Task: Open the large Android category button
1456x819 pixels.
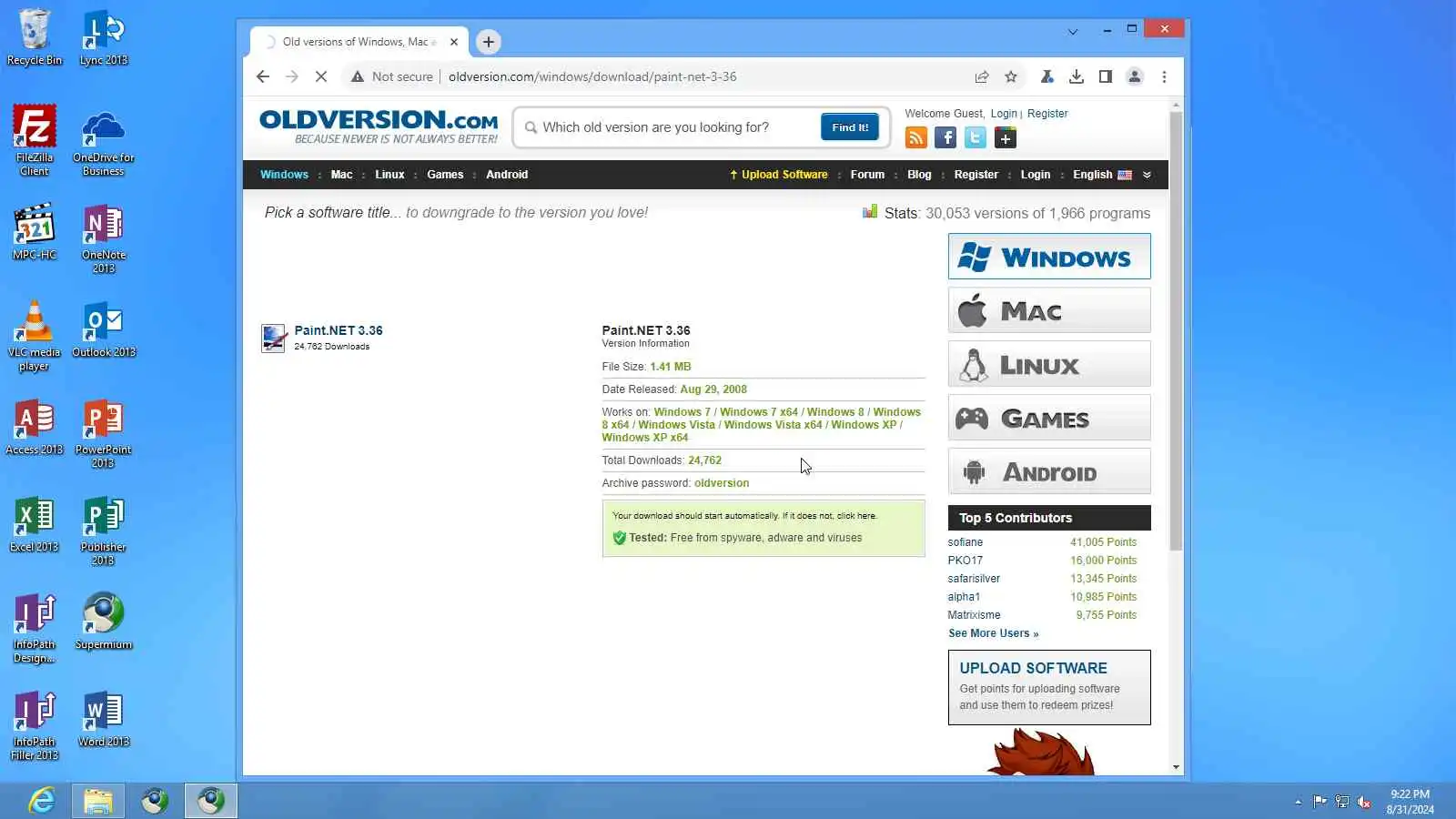Action: (1049, 471)
